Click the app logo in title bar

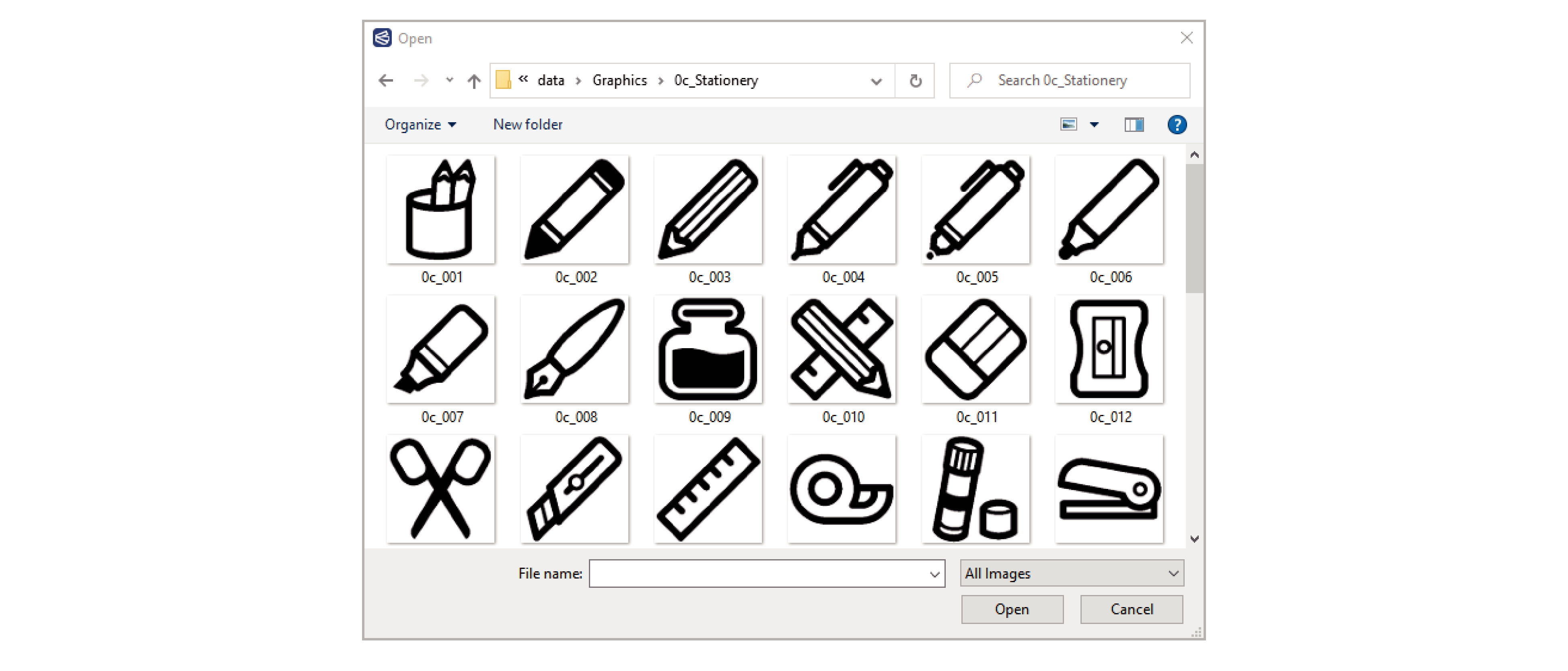point(382,38)
